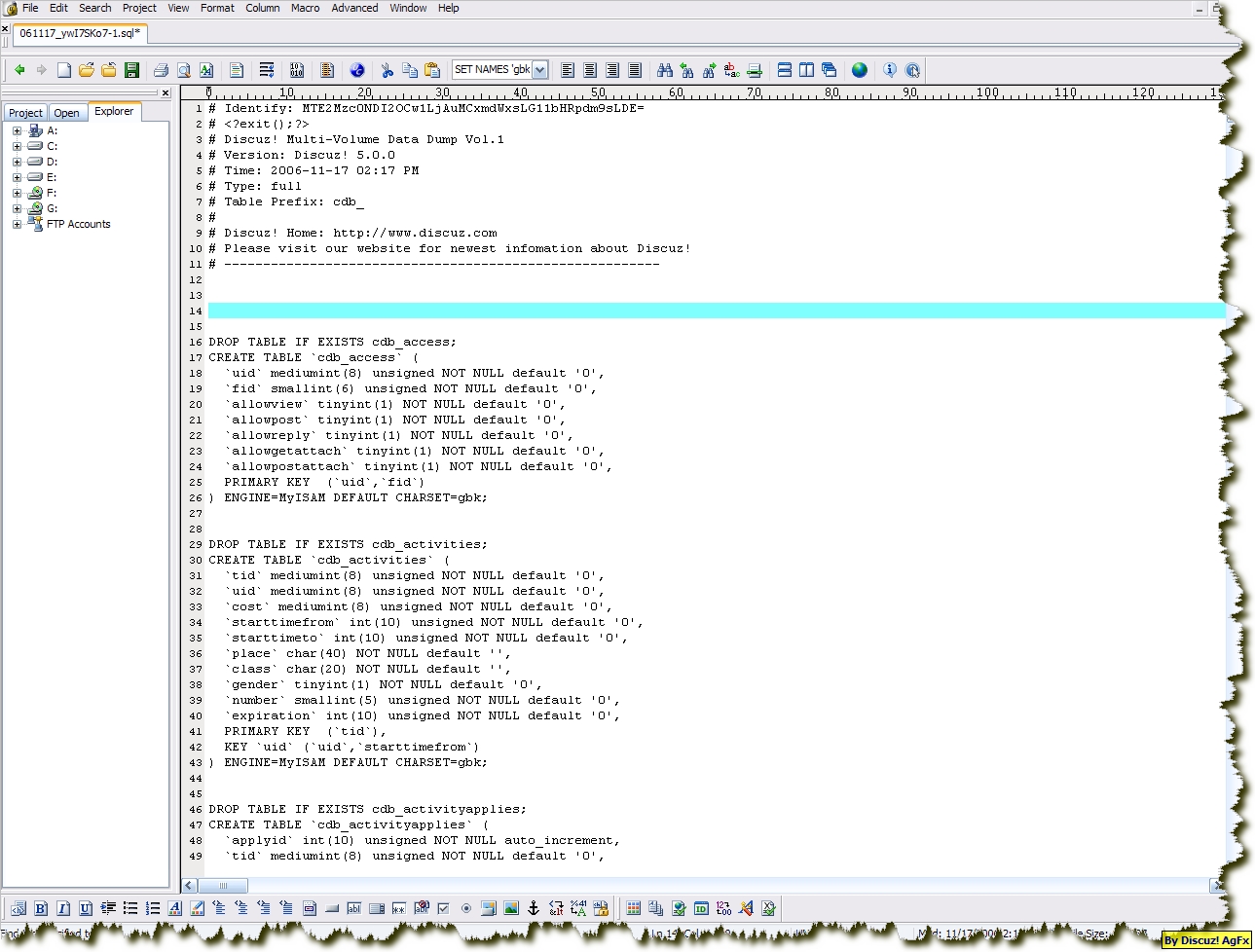The height and width of the screenshot is (952, 1255).
Task: Click the New File blank page icon
Action: click(64, 70)
